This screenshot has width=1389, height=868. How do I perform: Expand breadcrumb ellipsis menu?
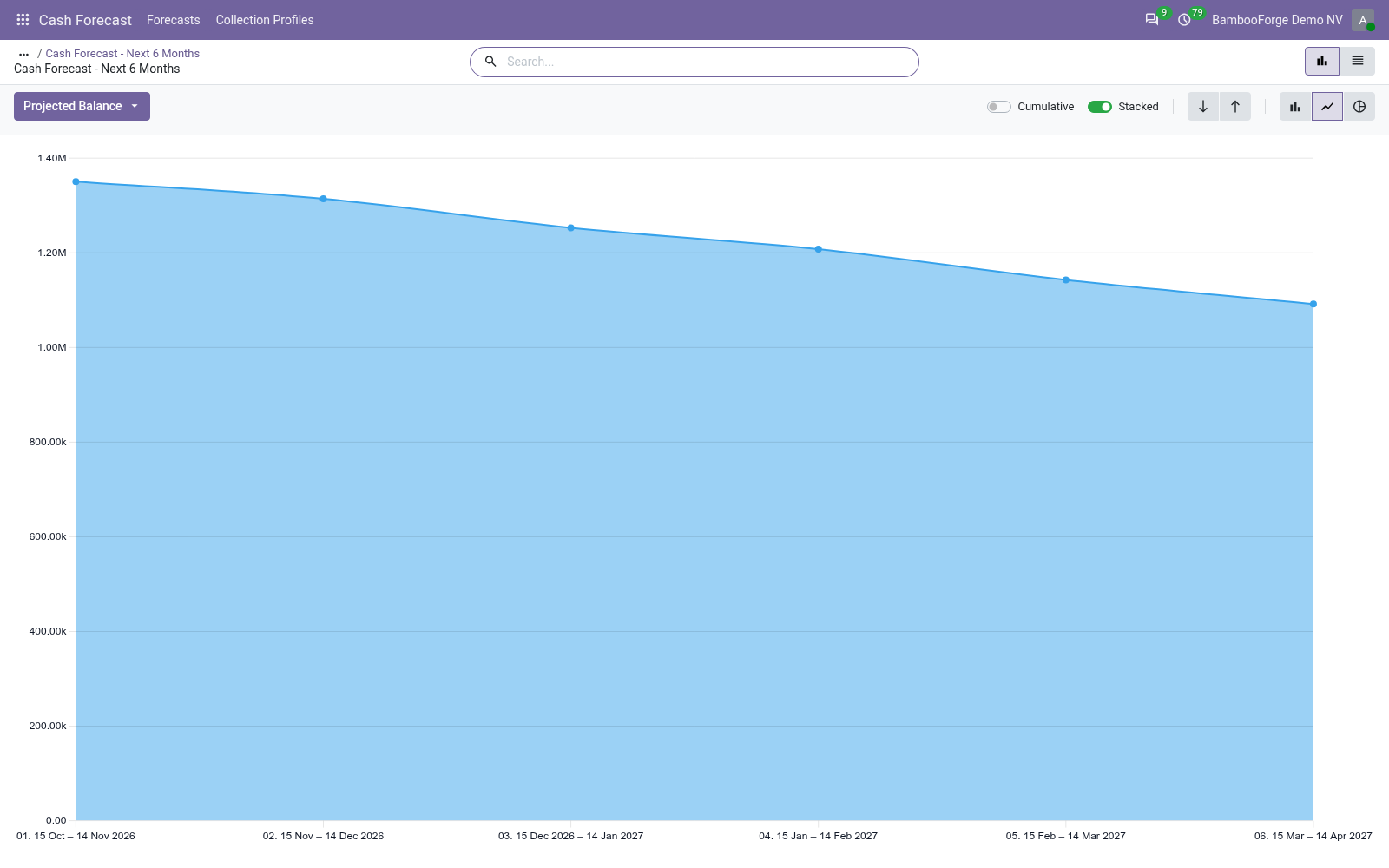coord(23,54)
